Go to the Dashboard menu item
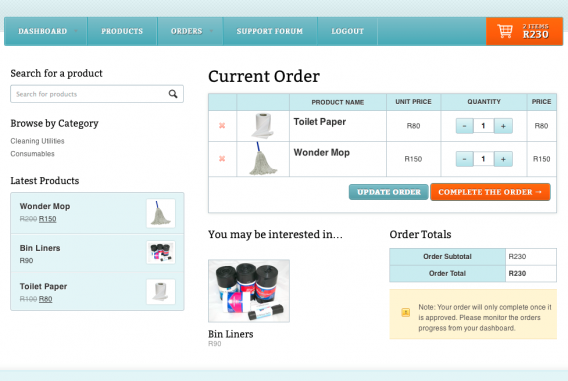Viewport: 568px width, 381px height. (x=43, y=31)
